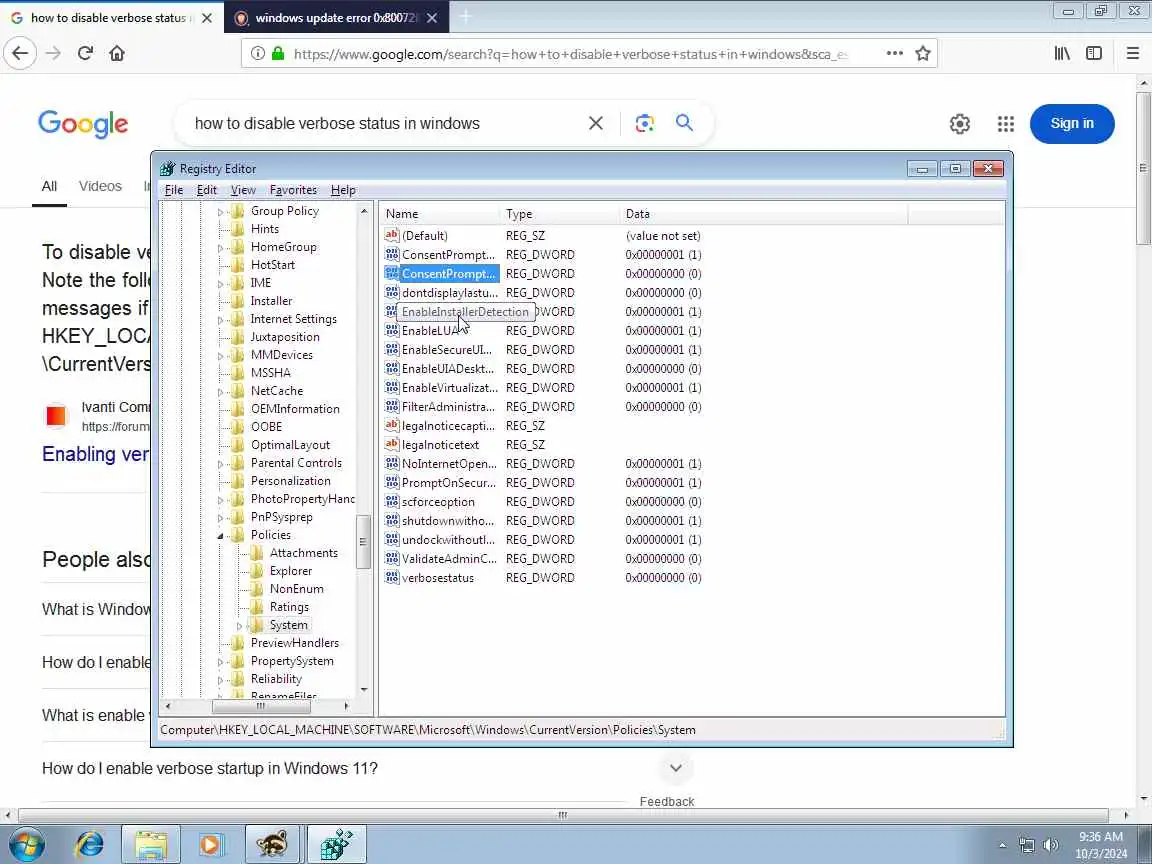Expand the Group Policy registry key
1152x864 pixels.
pyautogui.click(x=220, y=212)
